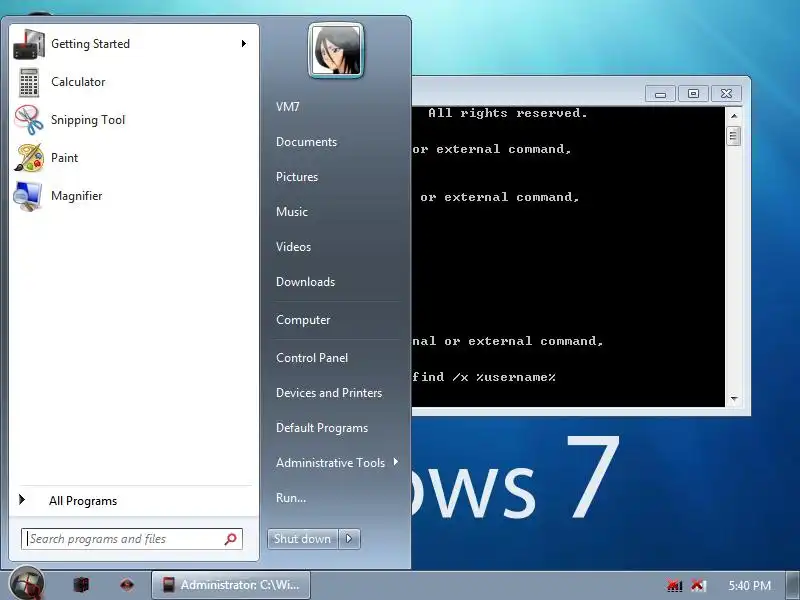Click the volume tray icon with red X
This screenshot has height=600, width=800.
click(x=698, y=585)
